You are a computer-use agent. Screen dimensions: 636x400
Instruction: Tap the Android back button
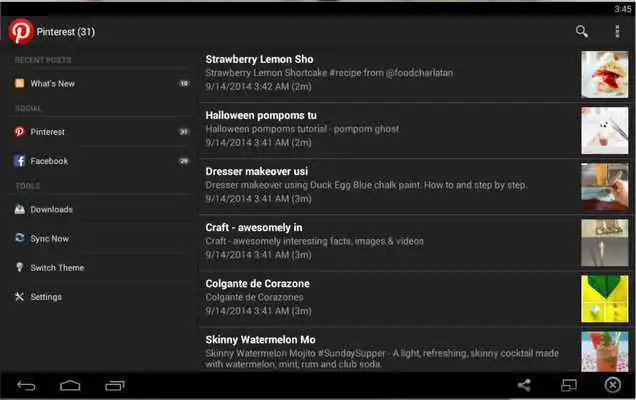tap(26, 385)
